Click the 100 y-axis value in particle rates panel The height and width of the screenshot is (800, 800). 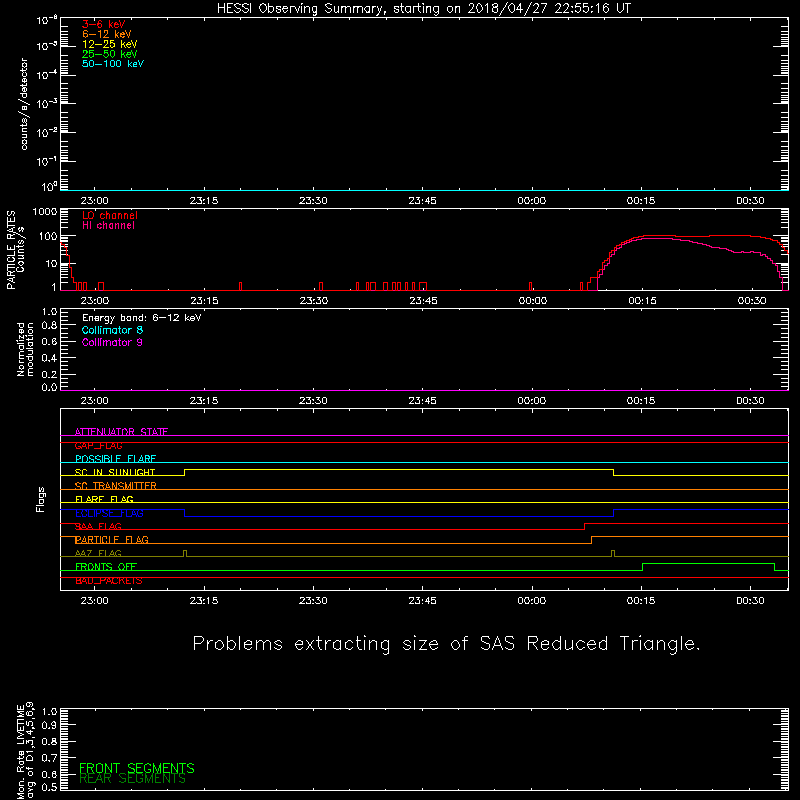(x=47, y=237)
